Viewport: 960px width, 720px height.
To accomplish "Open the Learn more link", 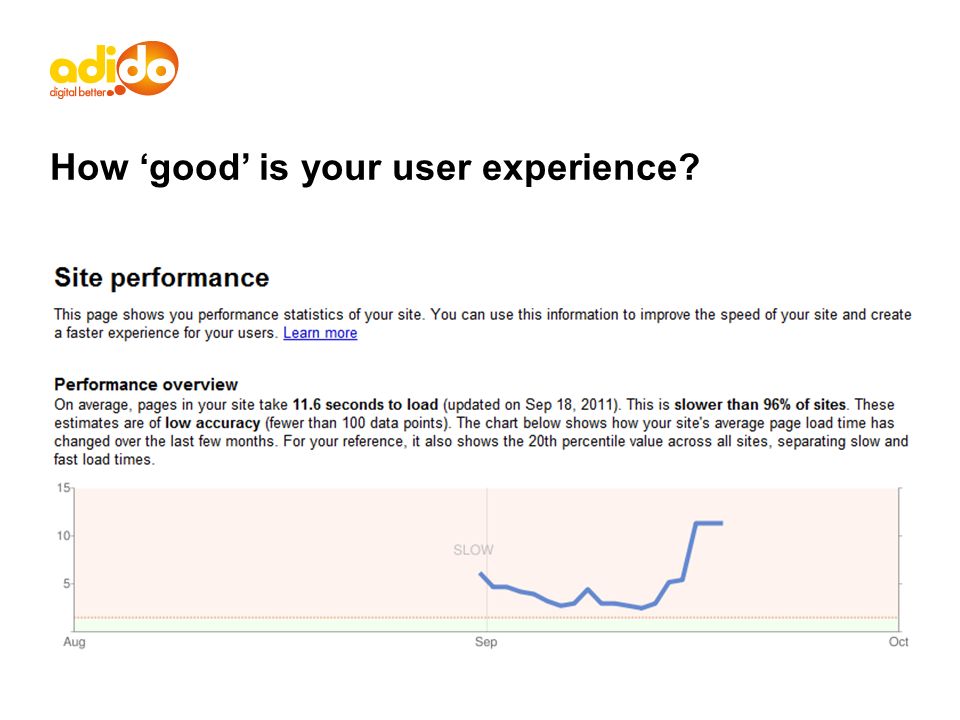I will click(320, 333).
